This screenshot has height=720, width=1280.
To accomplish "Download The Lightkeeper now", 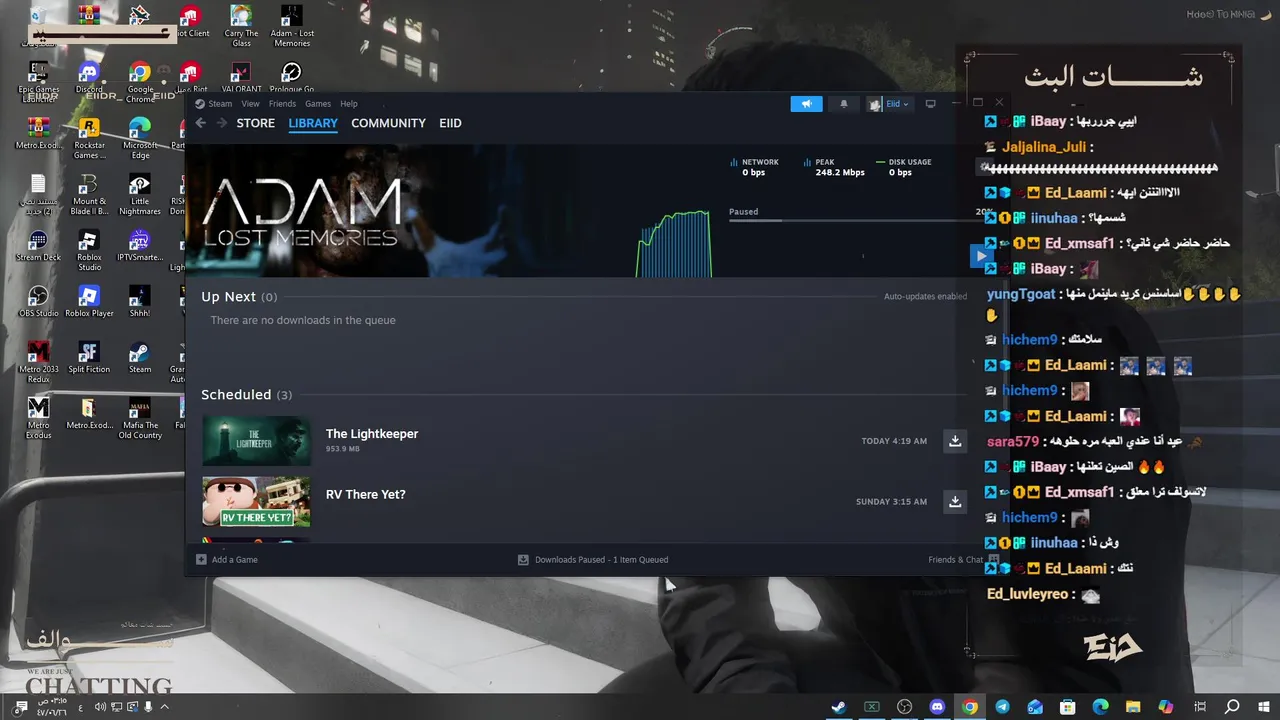I will pos(955,441).
